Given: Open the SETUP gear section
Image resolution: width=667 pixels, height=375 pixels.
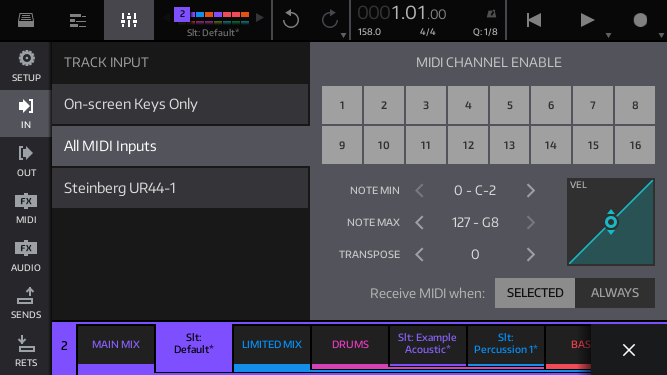Looking at the screenshot, I should pyautogui.click(x=26, y=66).
